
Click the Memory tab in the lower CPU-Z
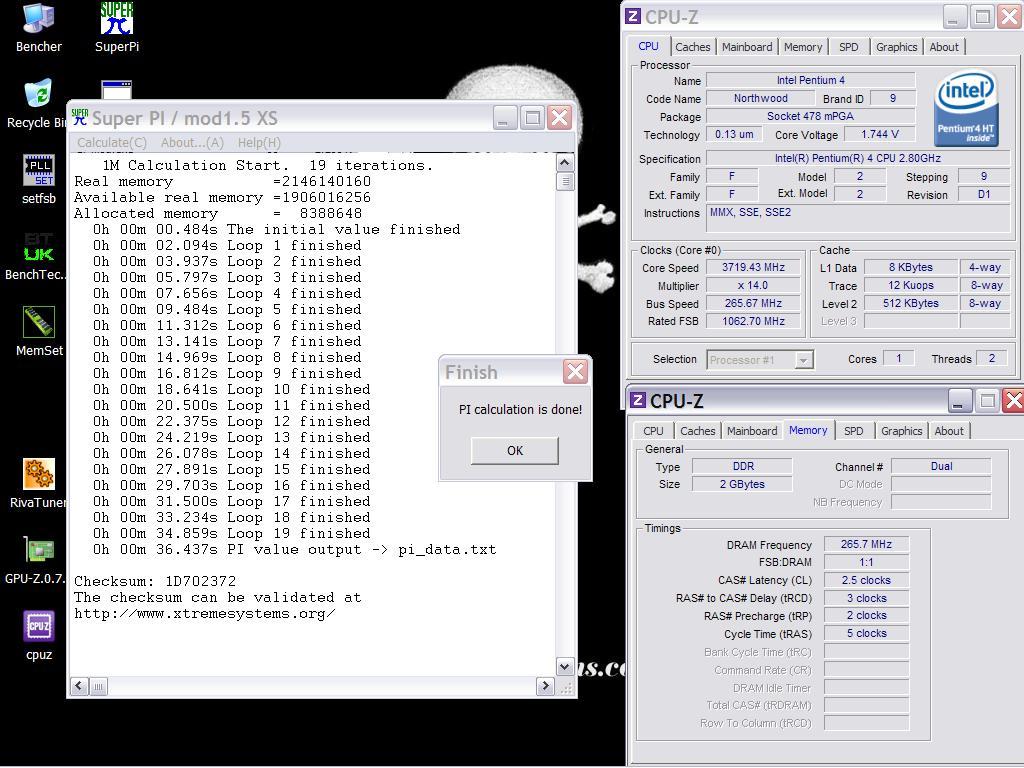point(808,430)
